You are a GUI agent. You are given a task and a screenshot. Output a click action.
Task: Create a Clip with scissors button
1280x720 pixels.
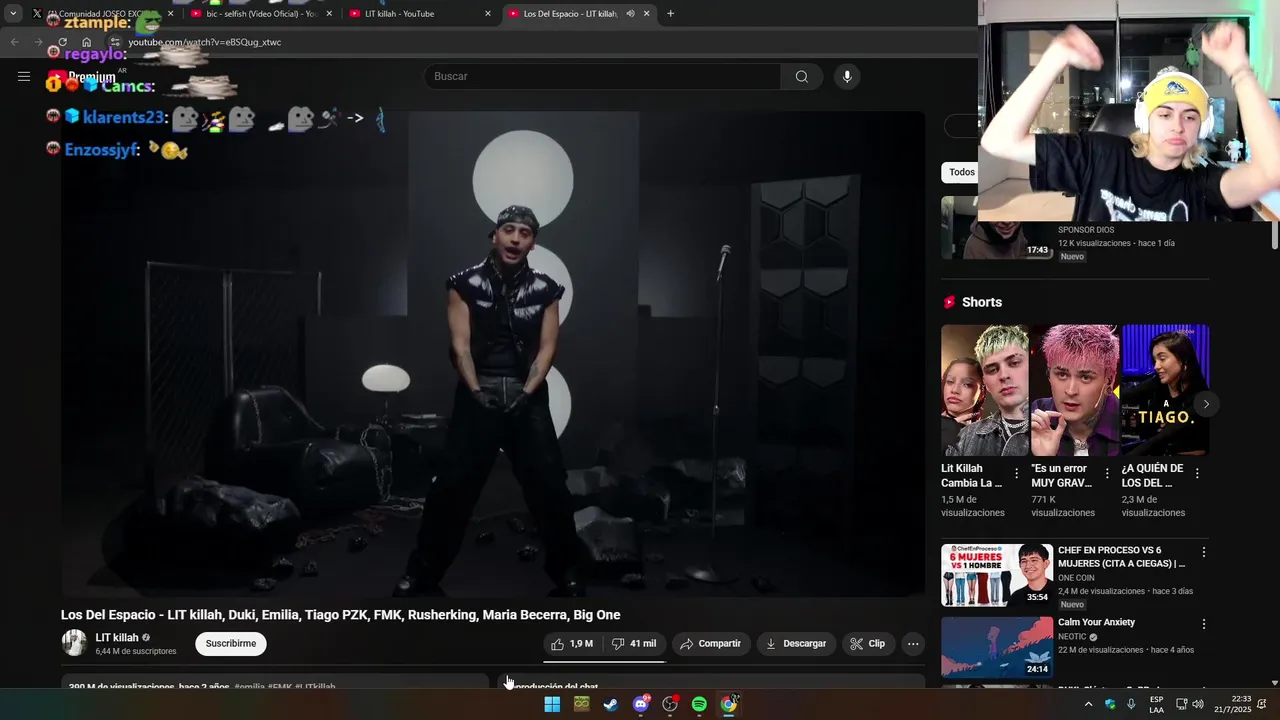tap(868, 644)
